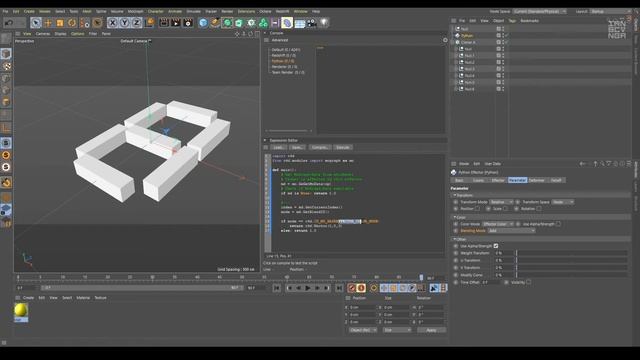Screen dimensions: 640x360
Task: Switch to the Deformer tab
Action: 536,180
